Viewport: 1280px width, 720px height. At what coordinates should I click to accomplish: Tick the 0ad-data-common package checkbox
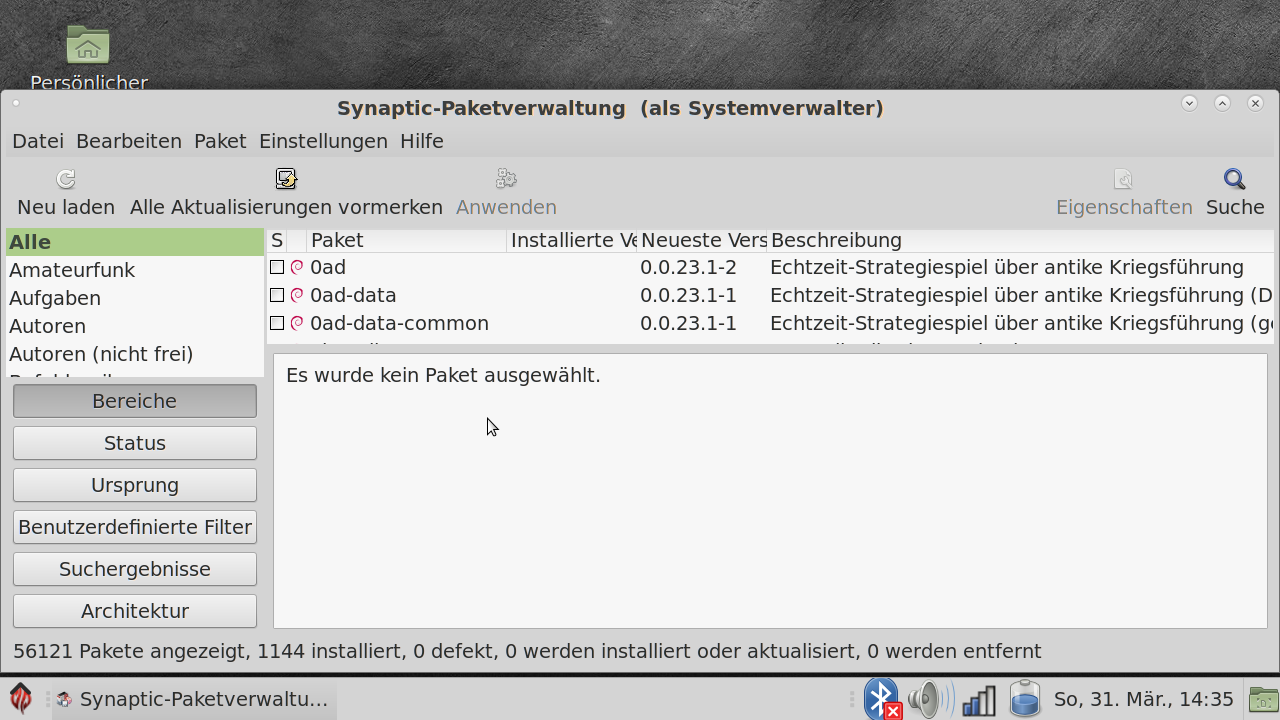tap(277, 323)
